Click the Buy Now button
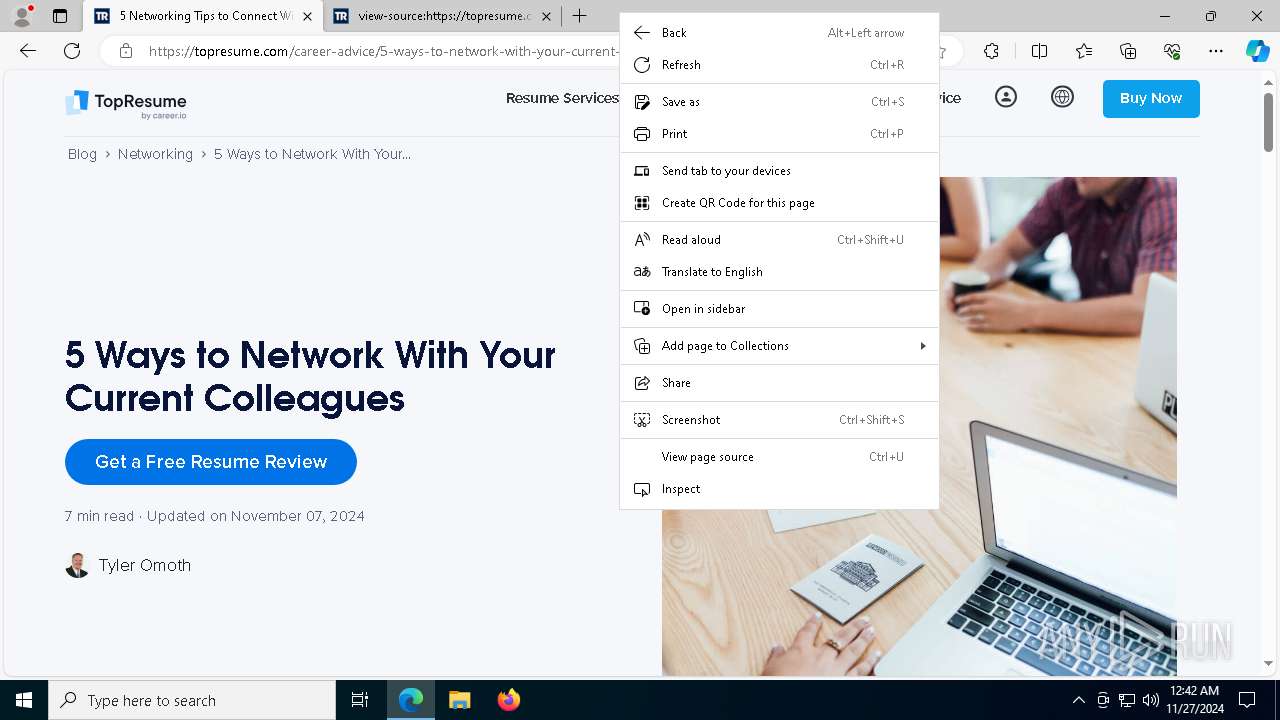This screenshot has height=720, width=1280. (1151, 98)
